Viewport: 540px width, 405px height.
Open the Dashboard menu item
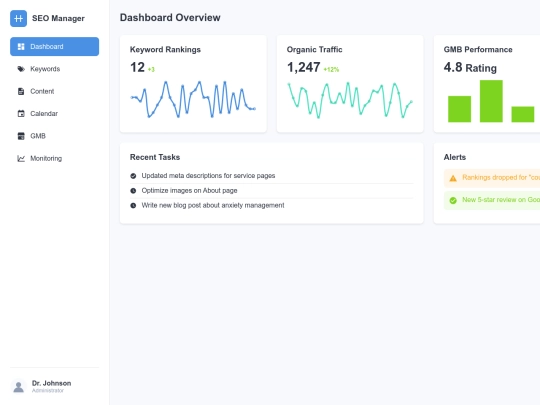coord(54,46)
